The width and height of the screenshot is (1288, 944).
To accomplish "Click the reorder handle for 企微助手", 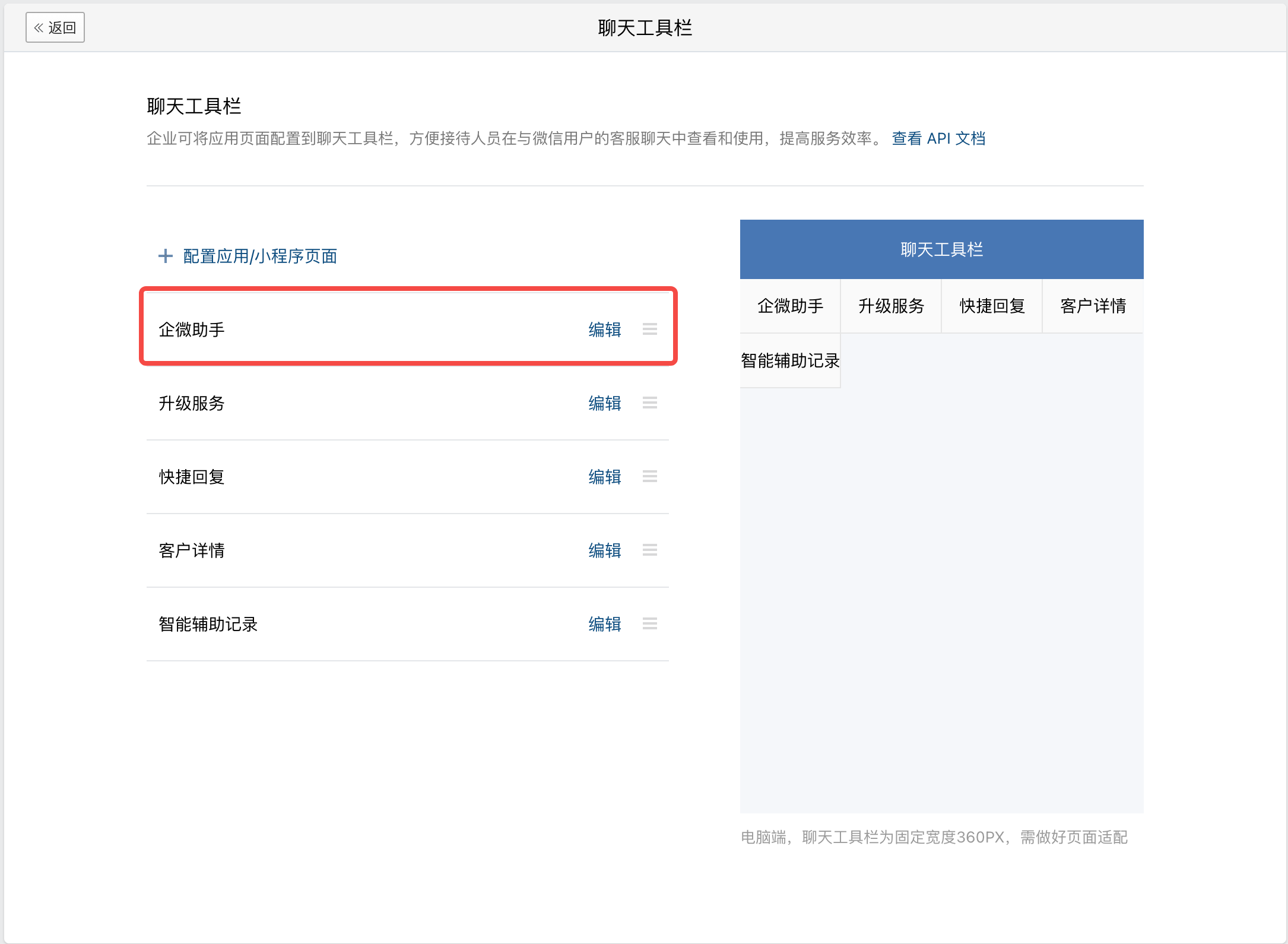I will 650,329.
